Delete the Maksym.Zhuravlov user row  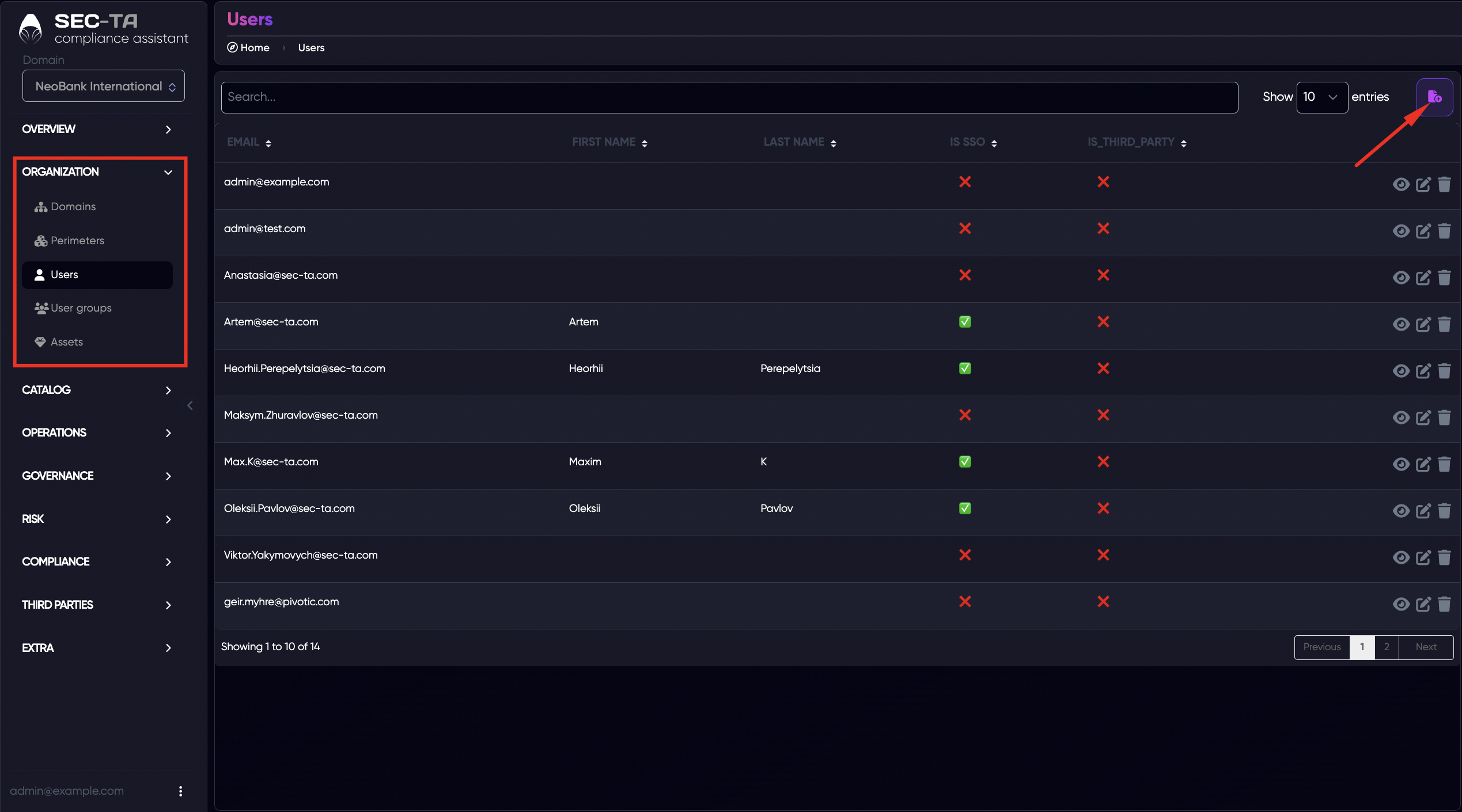1444,418
